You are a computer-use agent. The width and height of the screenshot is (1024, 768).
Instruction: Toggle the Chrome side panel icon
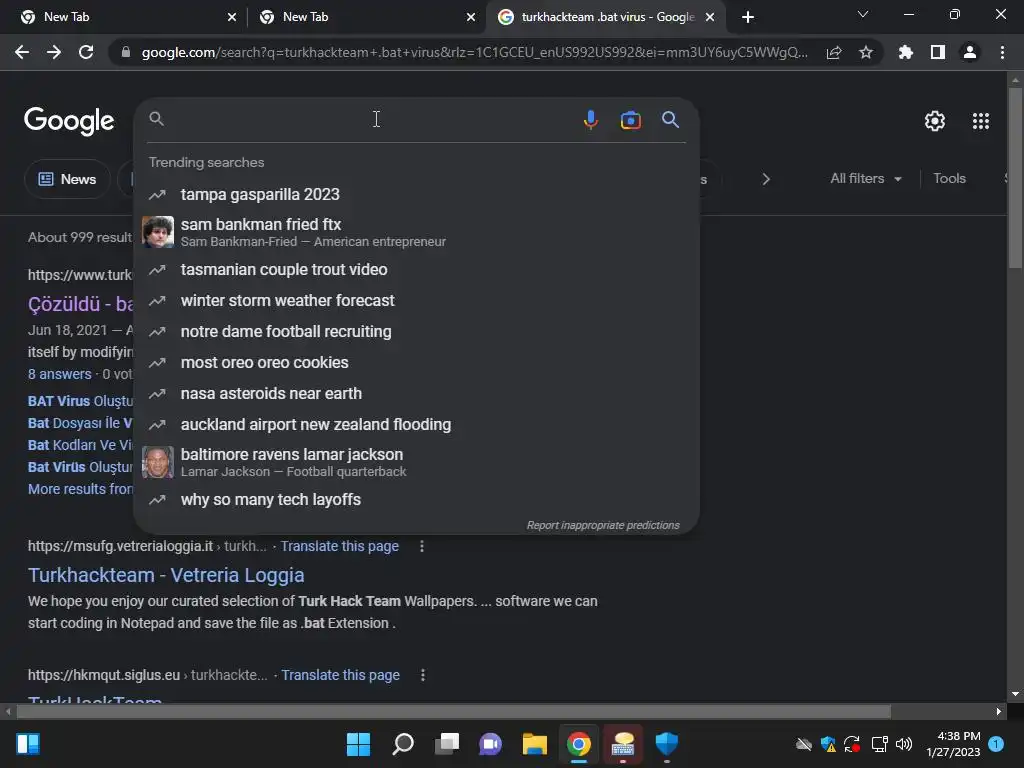938,52
